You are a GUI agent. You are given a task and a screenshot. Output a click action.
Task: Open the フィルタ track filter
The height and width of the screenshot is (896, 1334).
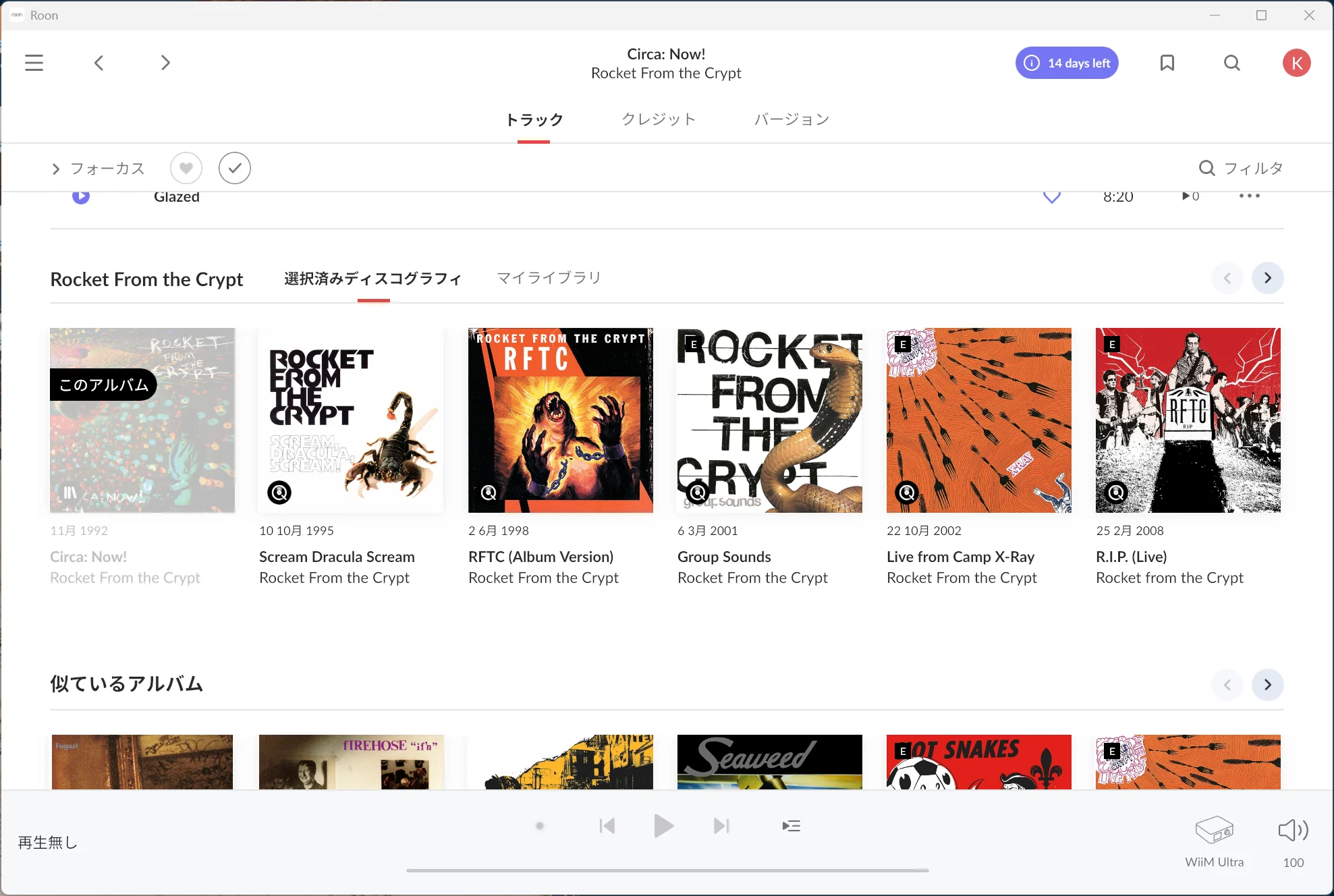(x=1241, y=168)
